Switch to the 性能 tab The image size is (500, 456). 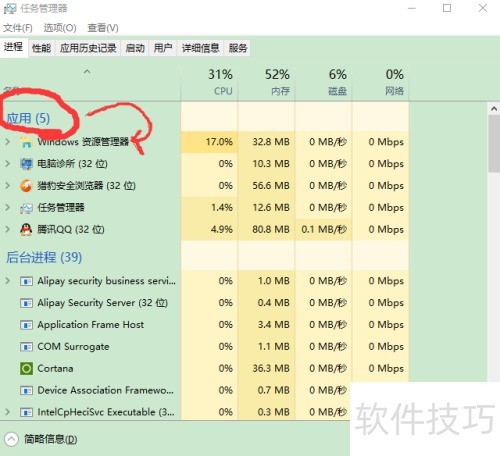(x=42, y=48)
